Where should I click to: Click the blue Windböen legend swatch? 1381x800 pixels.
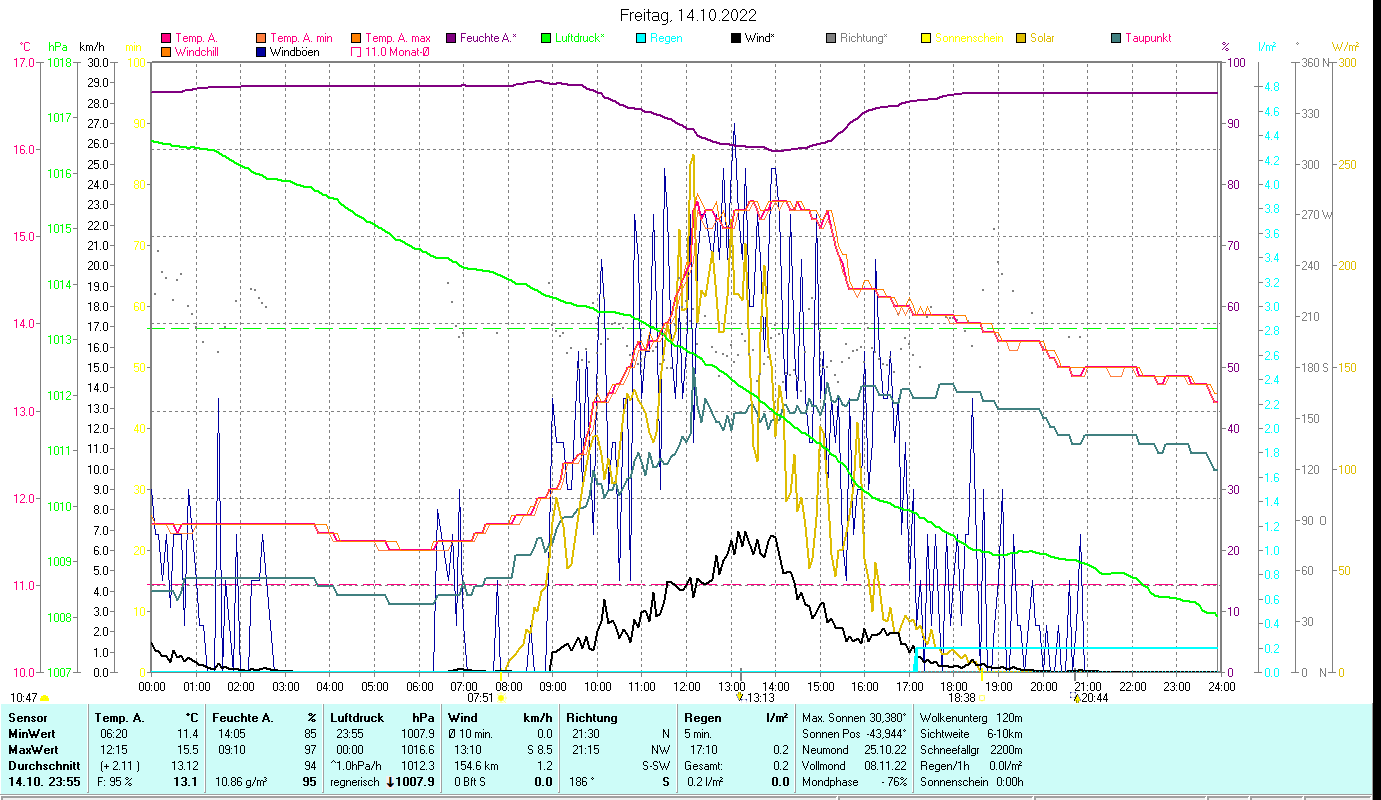261,51
